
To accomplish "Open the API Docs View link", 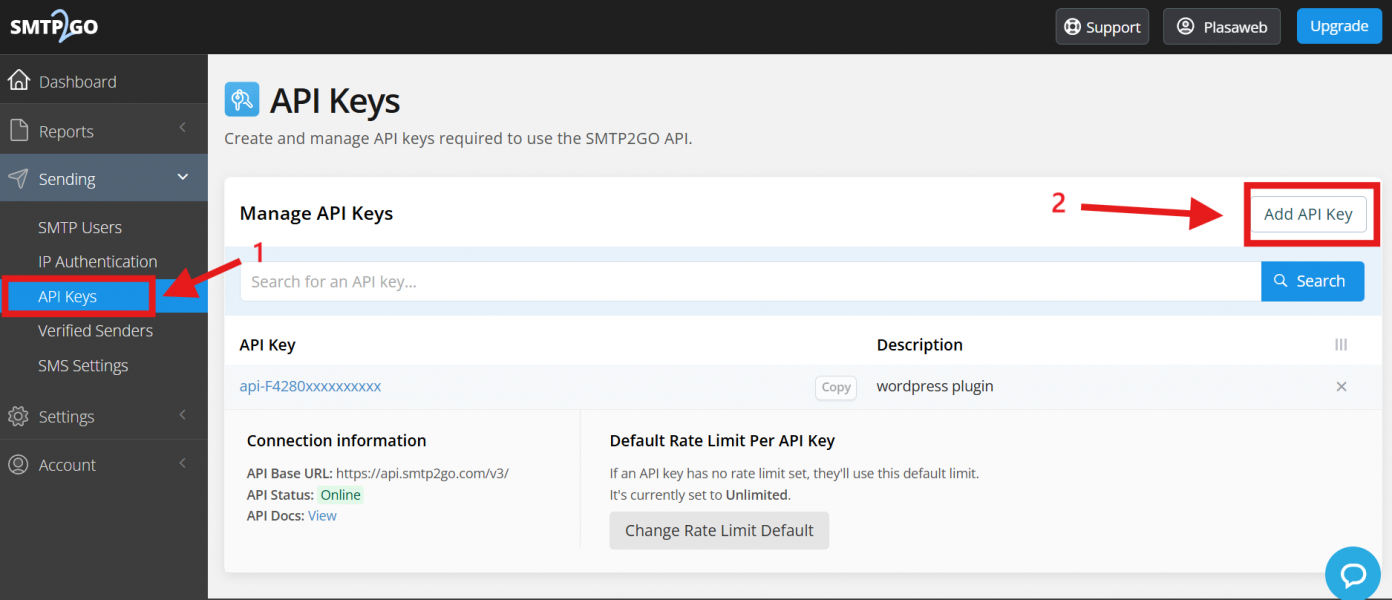I will (322, 516).
